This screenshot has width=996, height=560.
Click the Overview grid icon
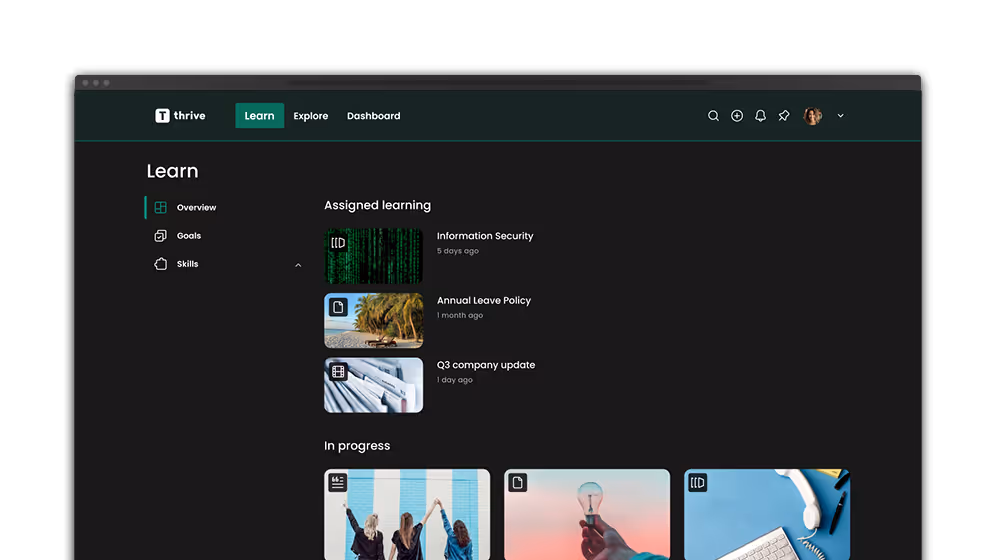coord(161,208)
